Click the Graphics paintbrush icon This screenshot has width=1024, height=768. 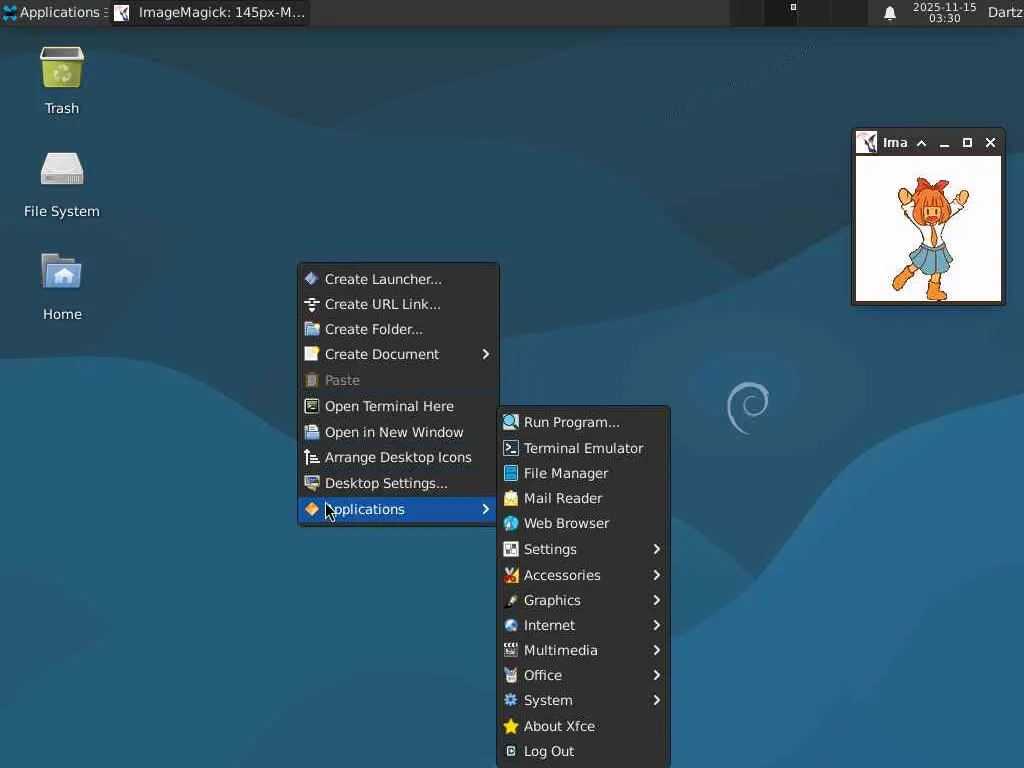coord(511,600)
